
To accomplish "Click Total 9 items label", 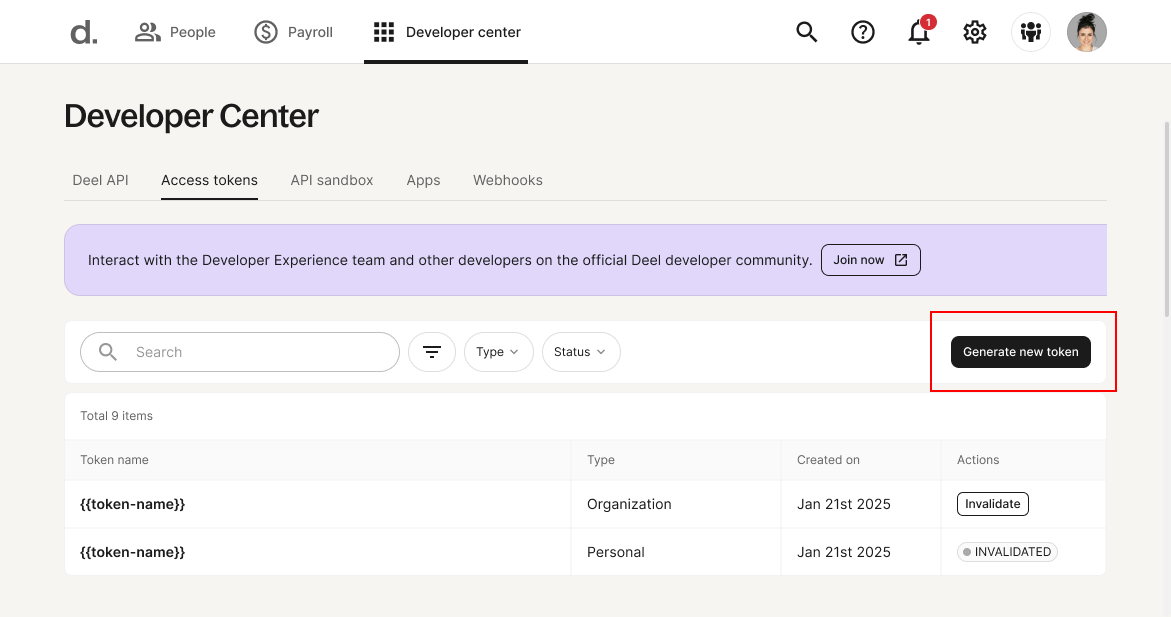I will [117, 416].
